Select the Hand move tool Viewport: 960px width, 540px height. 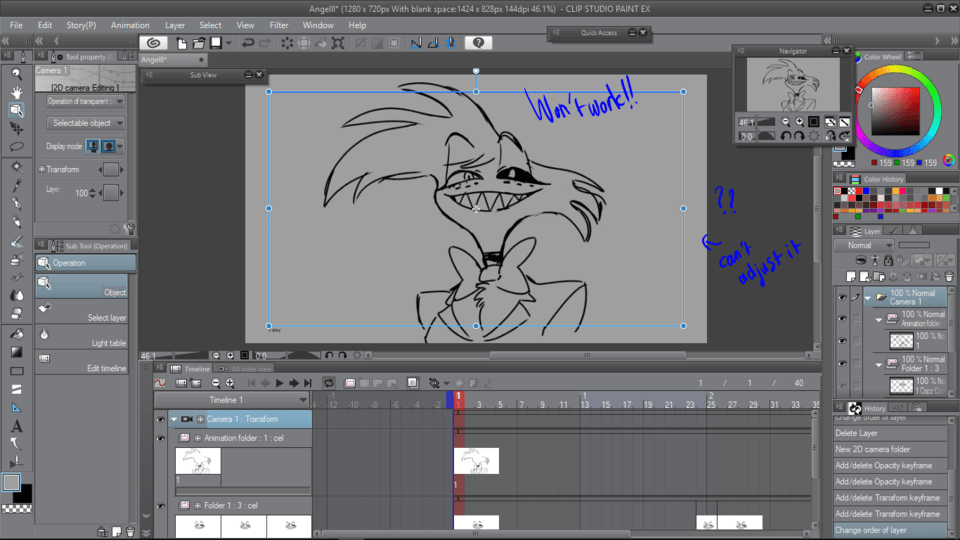17,92
